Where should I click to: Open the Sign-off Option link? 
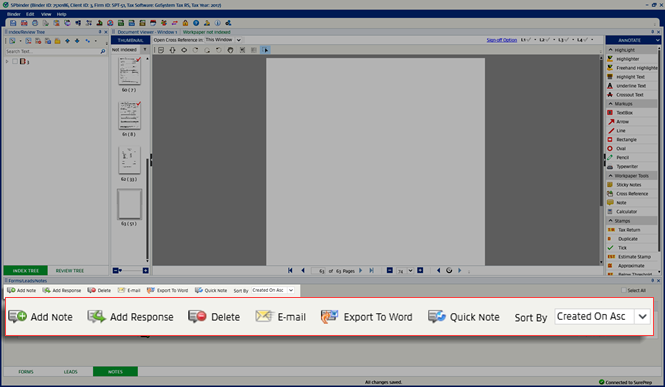click(x=502, y=40)
